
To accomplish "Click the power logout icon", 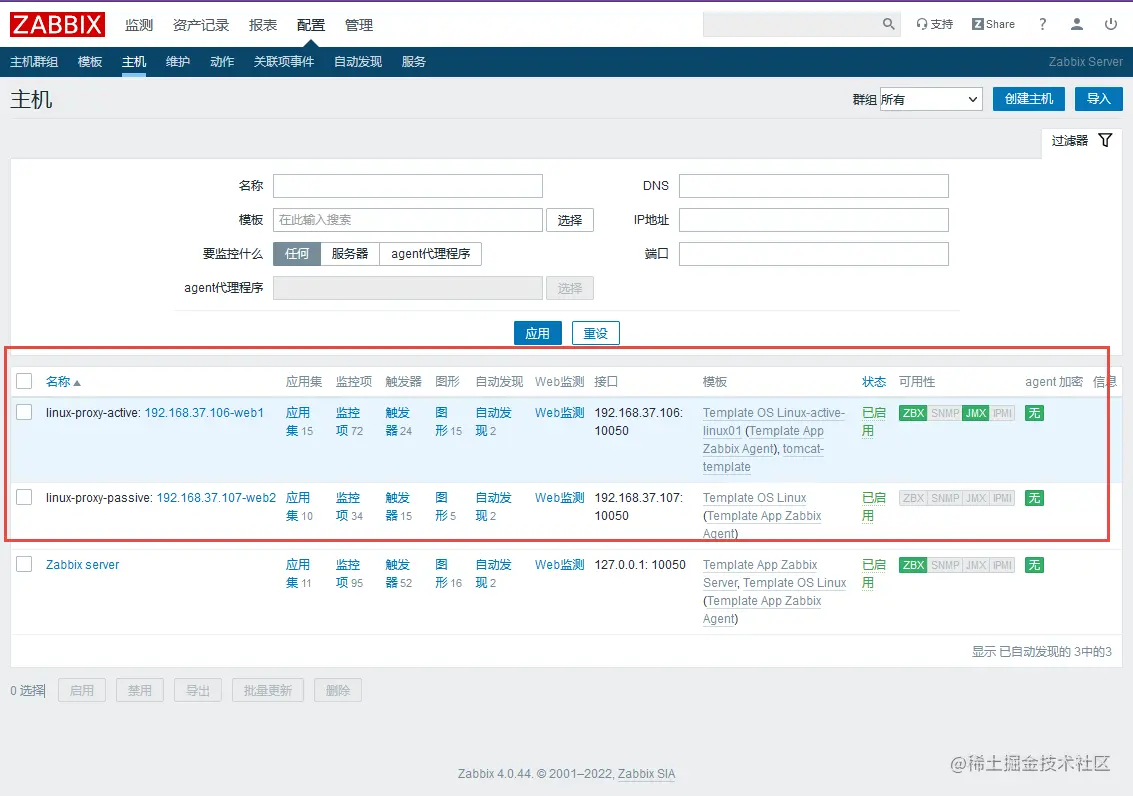I will pos(1111,24).
